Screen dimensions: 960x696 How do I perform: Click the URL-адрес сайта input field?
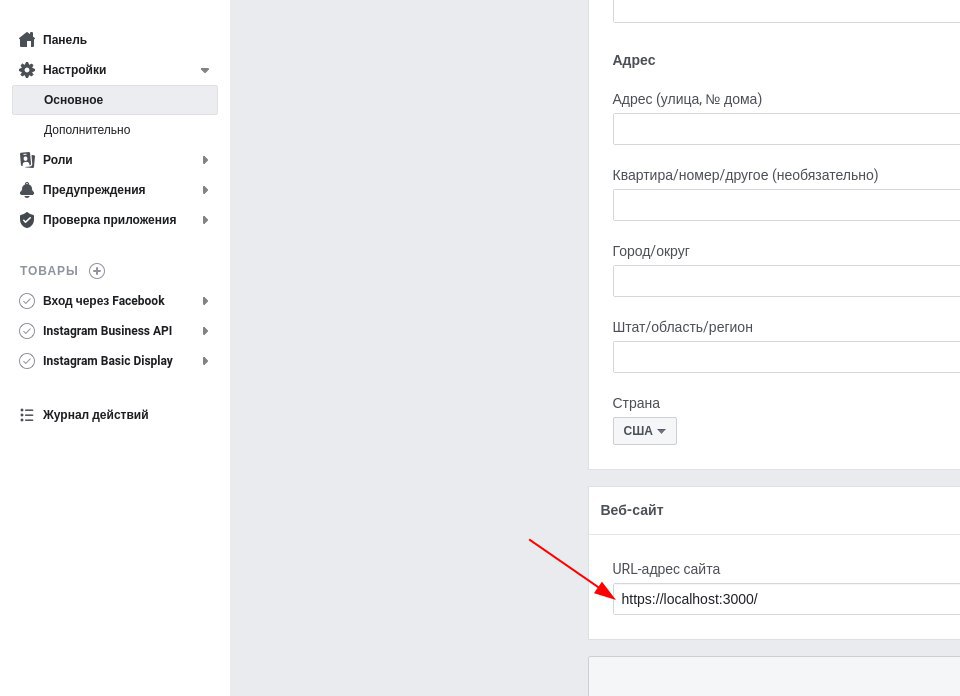coord(787,599)
